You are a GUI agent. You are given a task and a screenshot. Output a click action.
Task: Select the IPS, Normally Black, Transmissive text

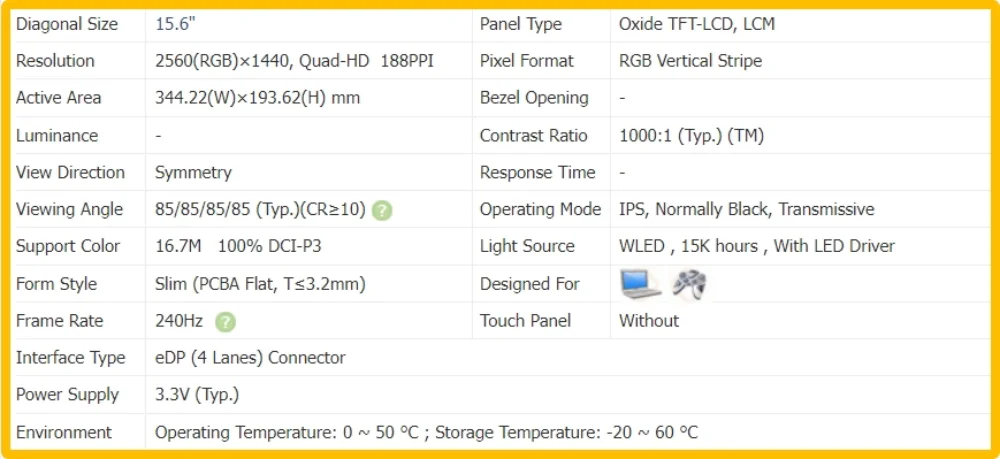[746, 210]
